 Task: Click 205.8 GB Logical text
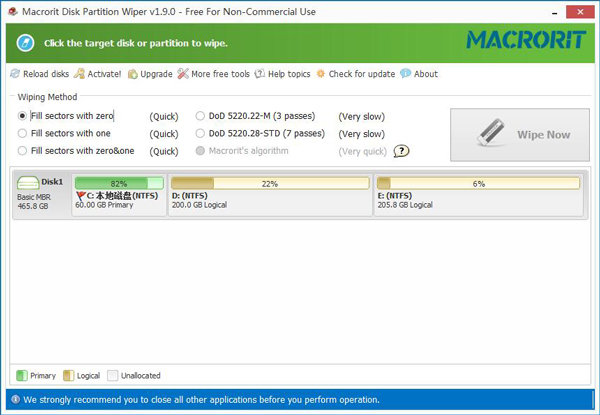(x=405, y=205)
